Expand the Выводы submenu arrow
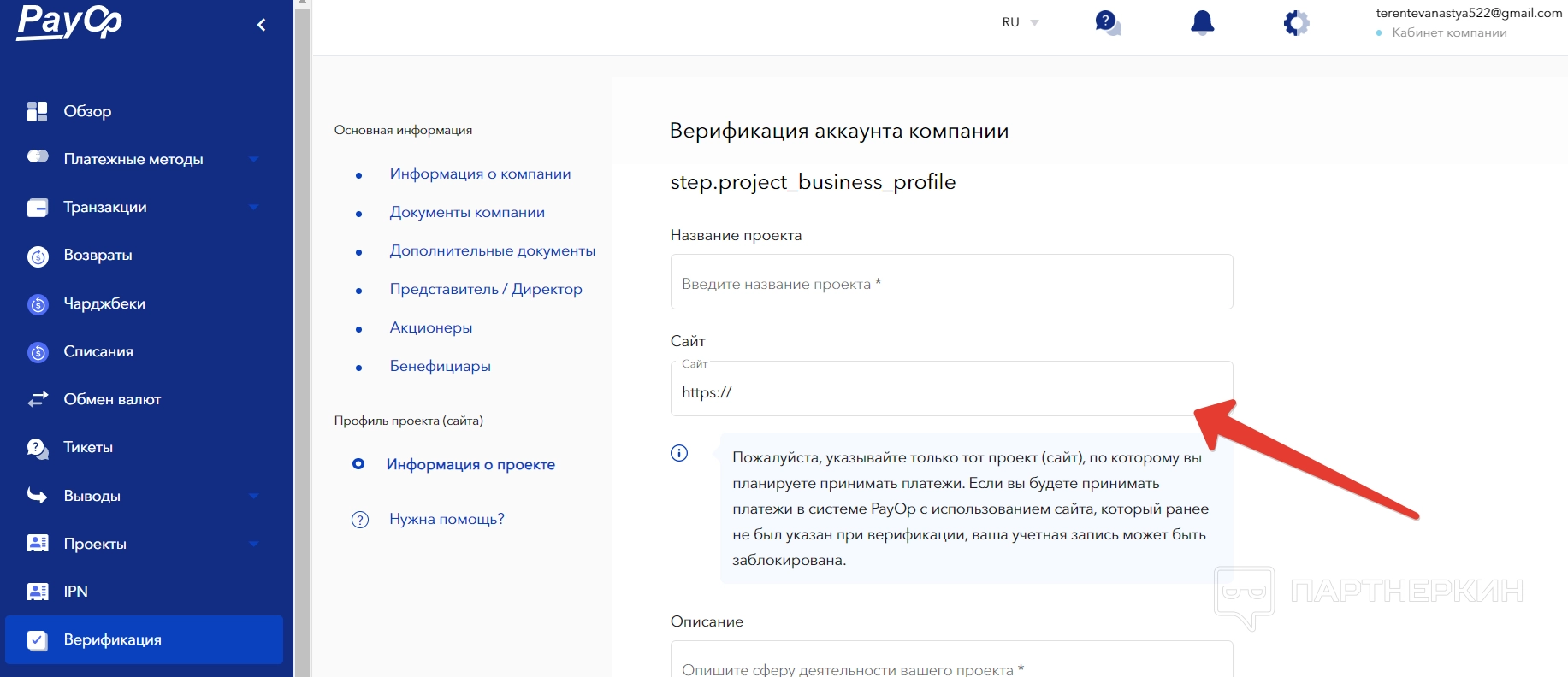 coord(253,496)
